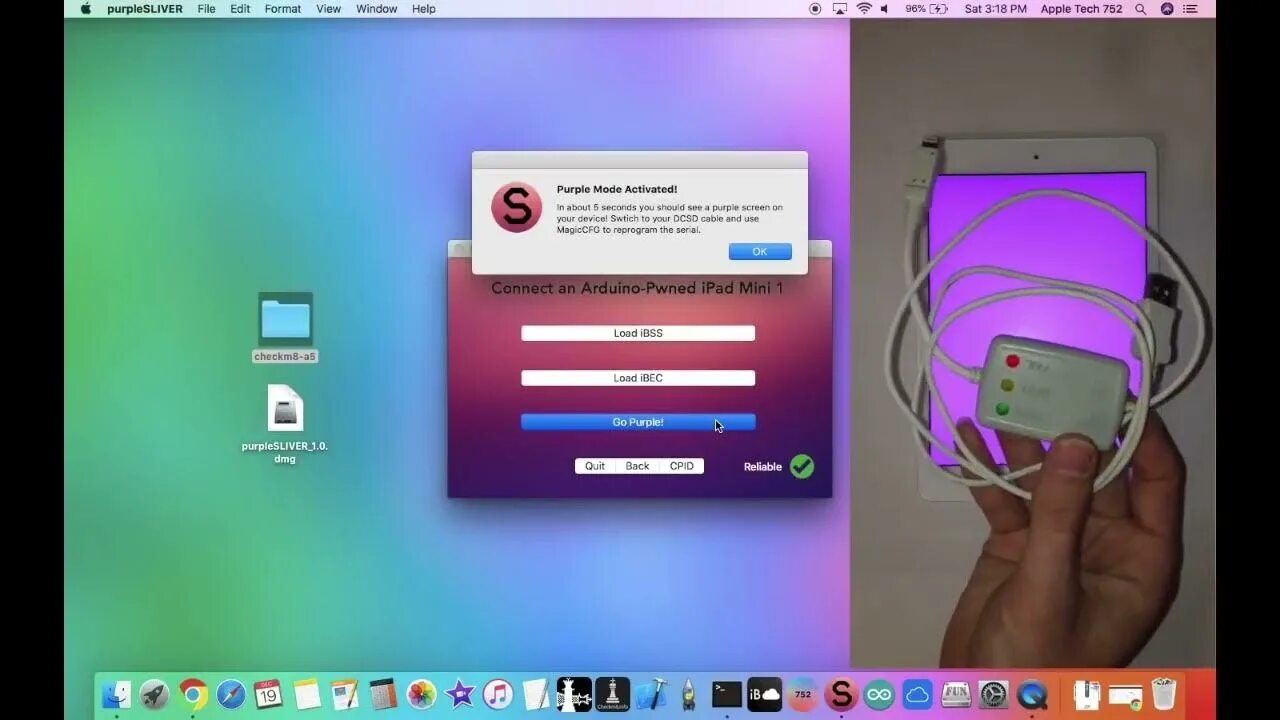Screen dimensions: 1280x720
Task: Open Launchpad rocket from the dock
Action: coord(155,693)
